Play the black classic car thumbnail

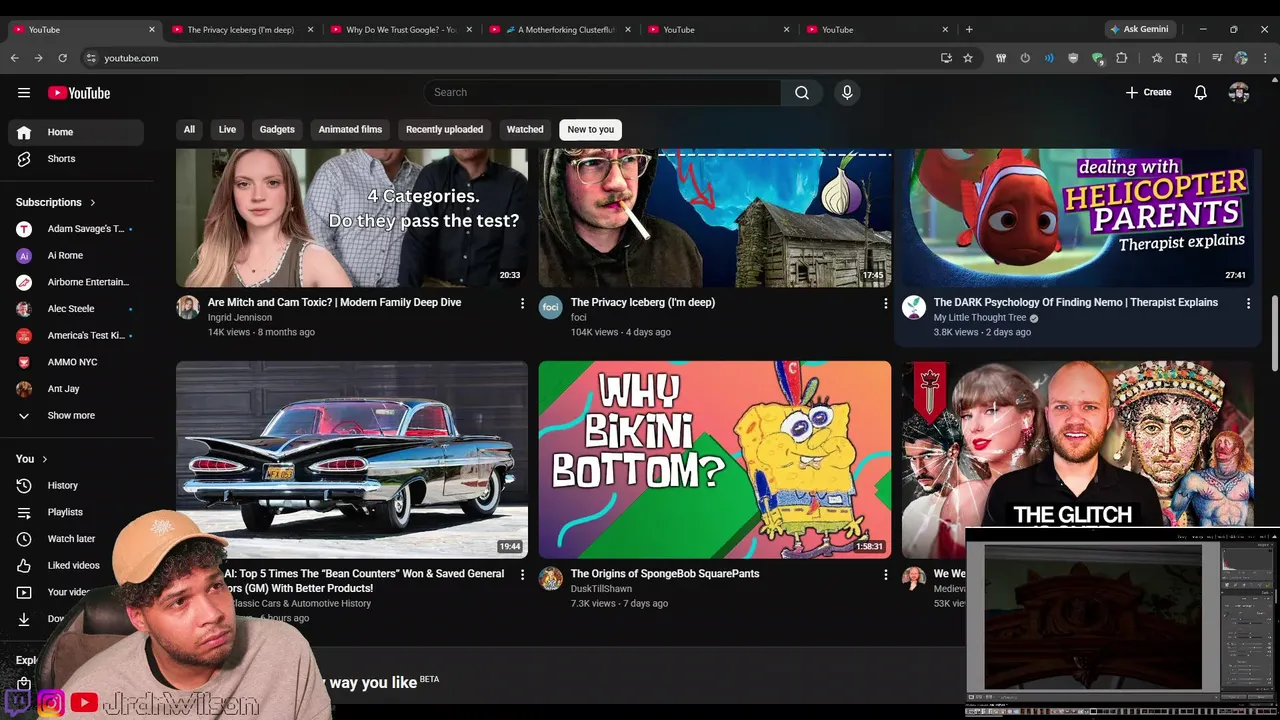pyautogui.click(x=352, y=459)
